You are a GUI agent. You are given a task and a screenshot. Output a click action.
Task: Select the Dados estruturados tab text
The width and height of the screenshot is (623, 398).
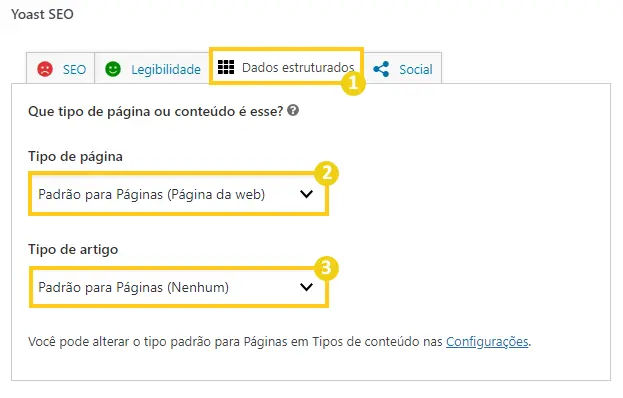point(298,68)
